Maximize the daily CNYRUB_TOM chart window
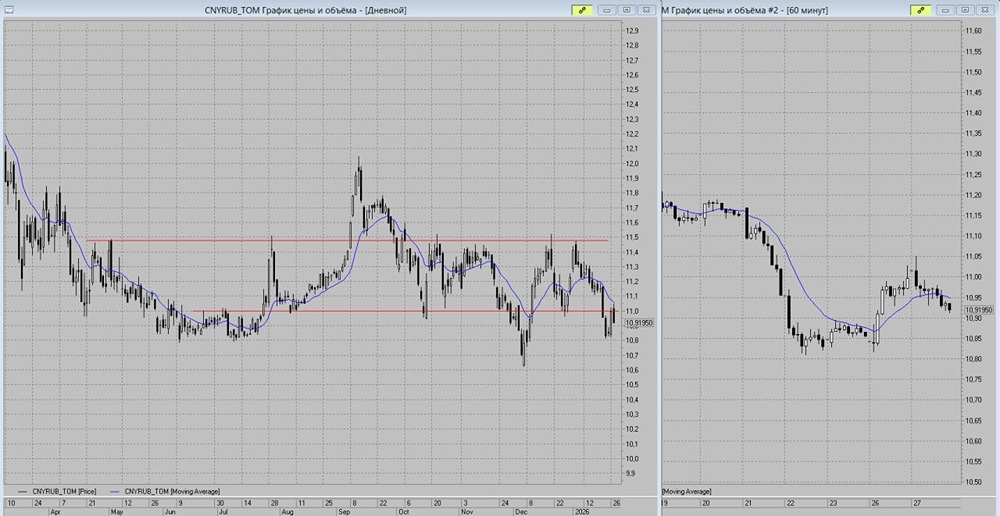This screenshot has width=1000, height=516. [626, 9]
